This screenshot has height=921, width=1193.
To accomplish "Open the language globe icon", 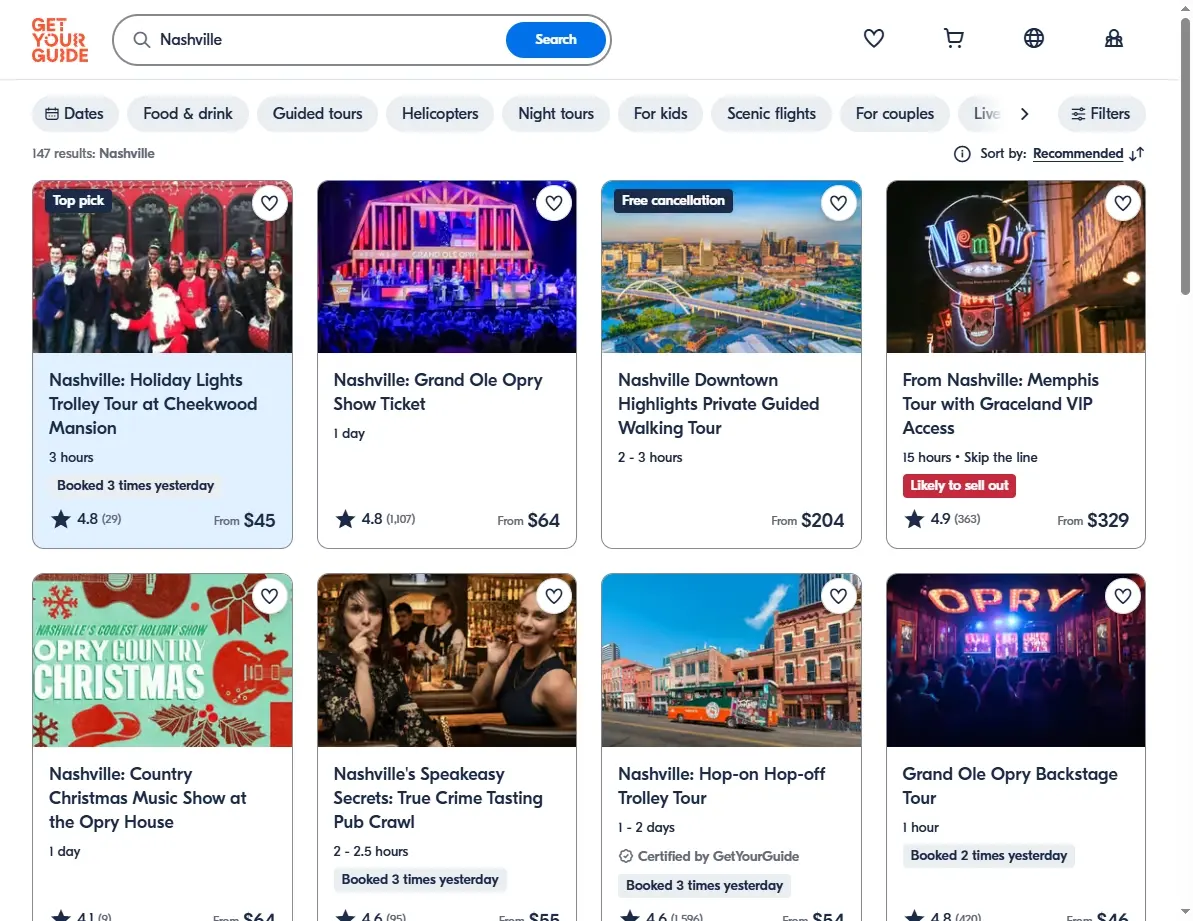I will point(1033,38).
